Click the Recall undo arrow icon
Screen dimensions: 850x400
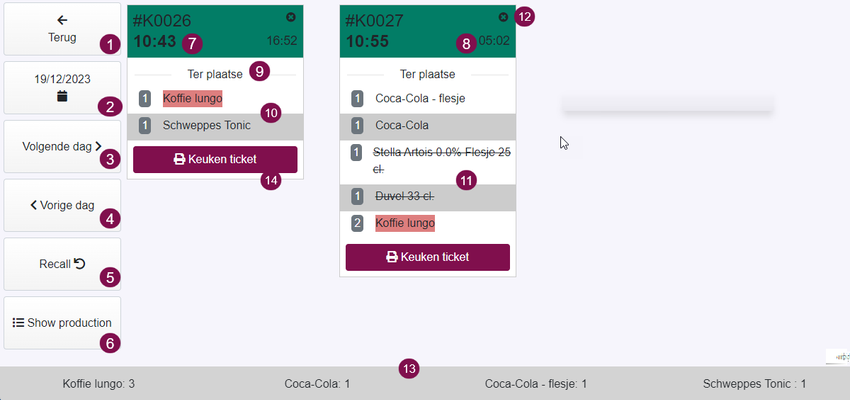point(80,264)
